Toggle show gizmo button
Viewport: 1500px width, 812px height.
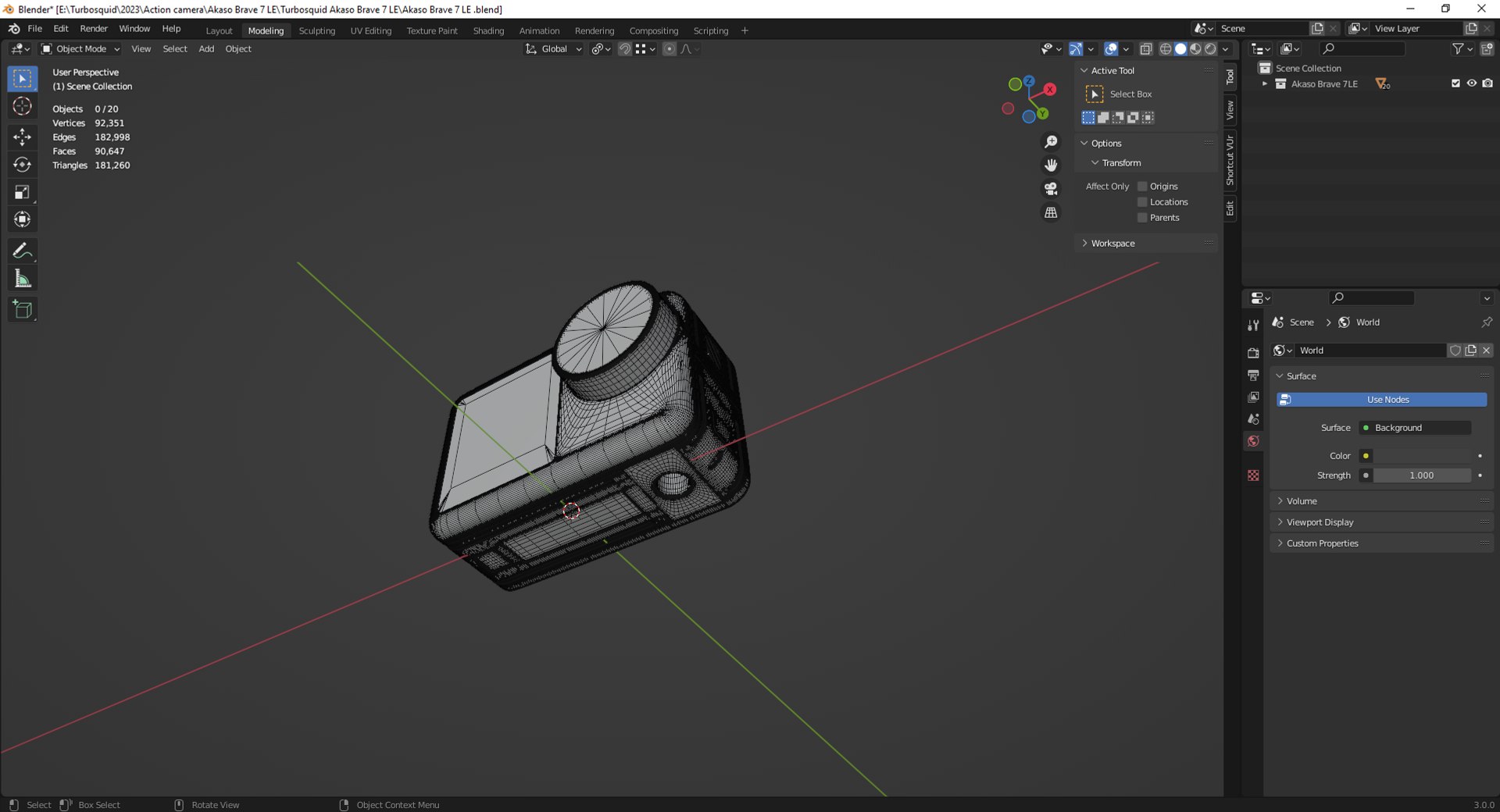point(1076,49)
